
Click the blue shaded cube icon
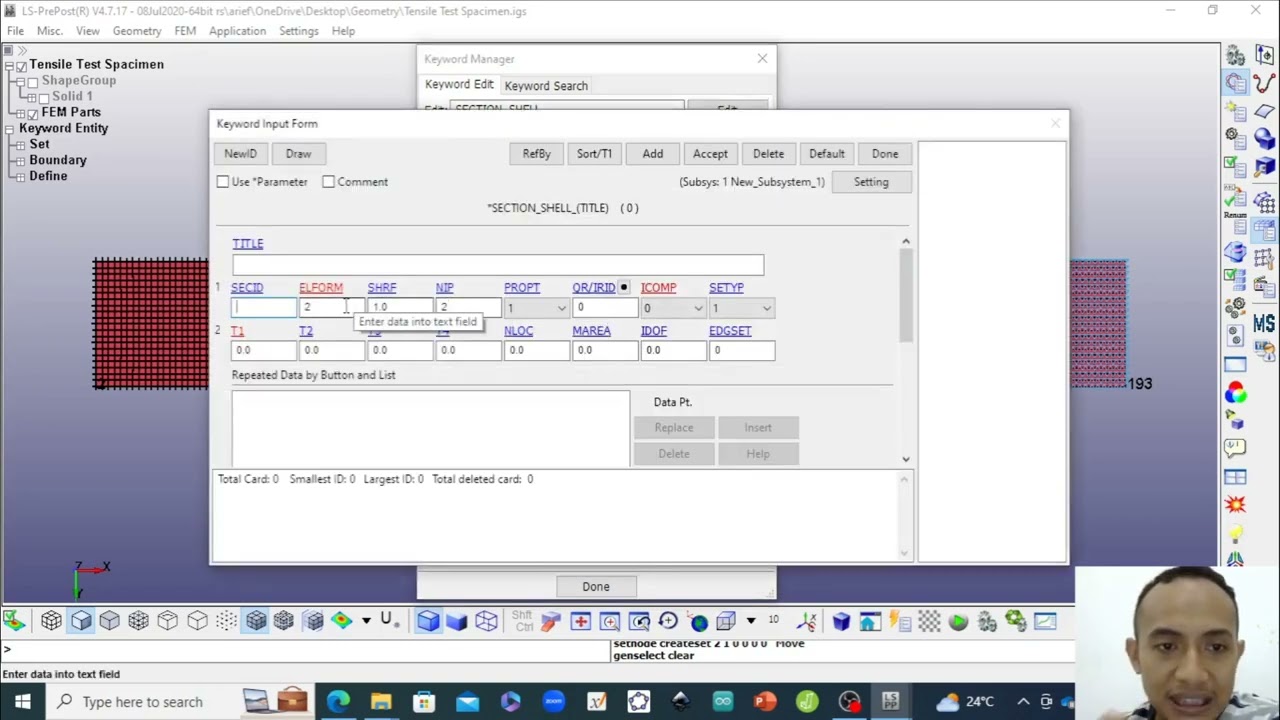tap(428, 622)
